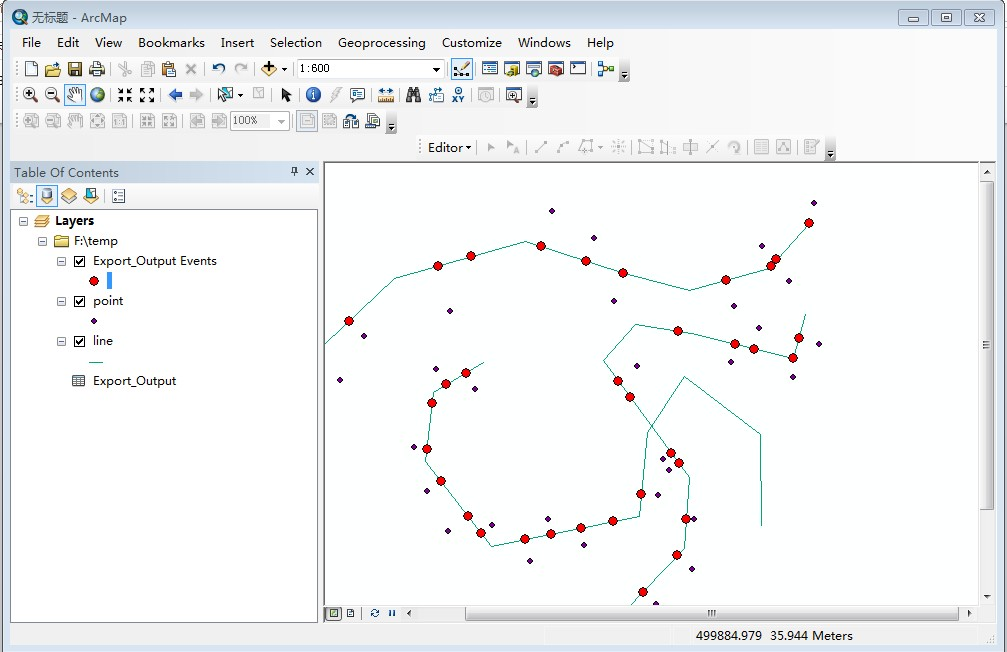Image resolution: width=1007 pixels, height=652 pixels.
Task: Choose the Select Features tool
Action: coord(225,95)
